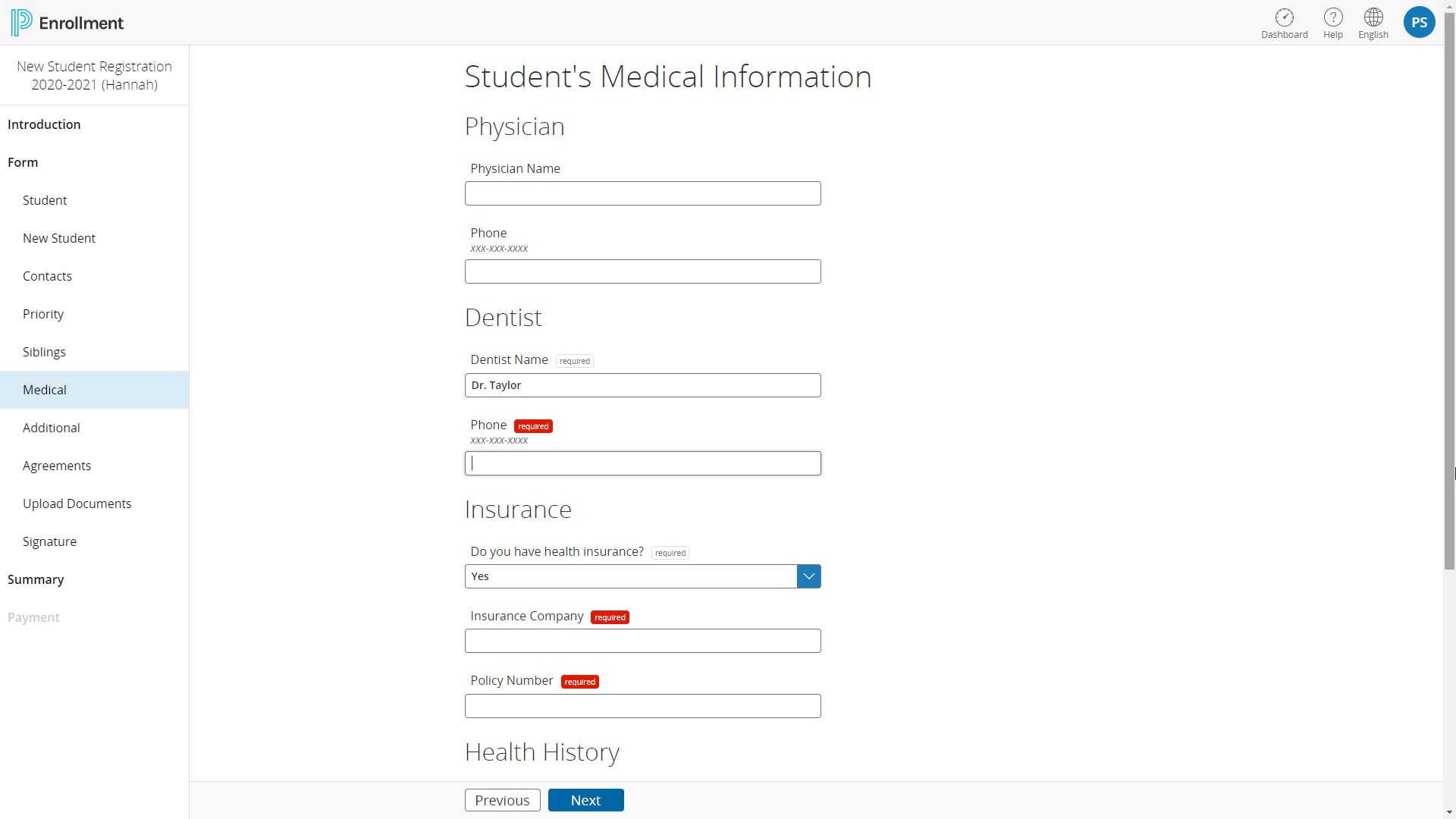Viewport: 1456px width, 819px height.
Task: Select the Upload Documents section
Action: (77, 504)
